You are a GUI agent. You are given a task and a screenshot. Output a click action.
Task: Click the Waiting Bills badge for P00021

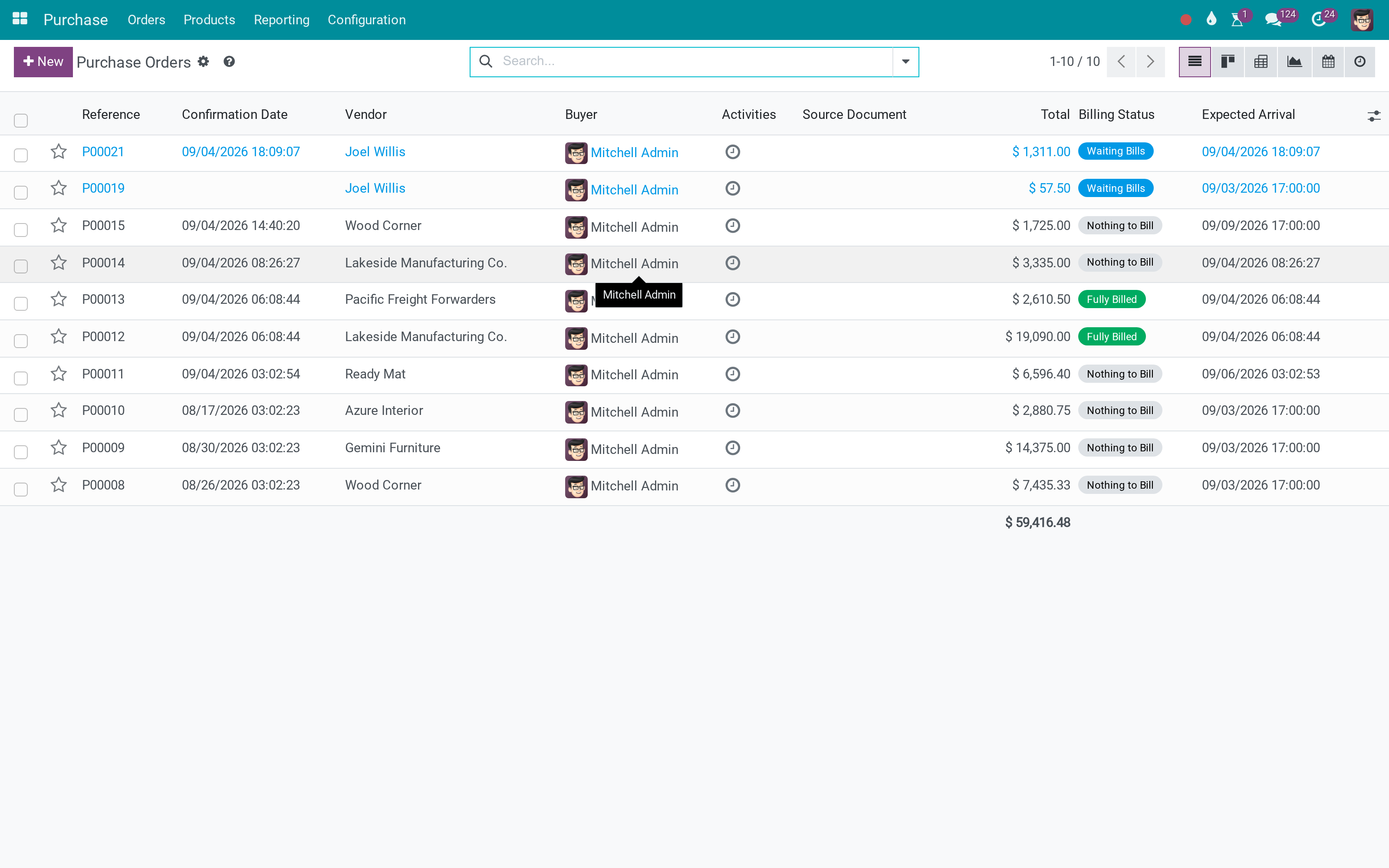click(x=1115, y=151)
